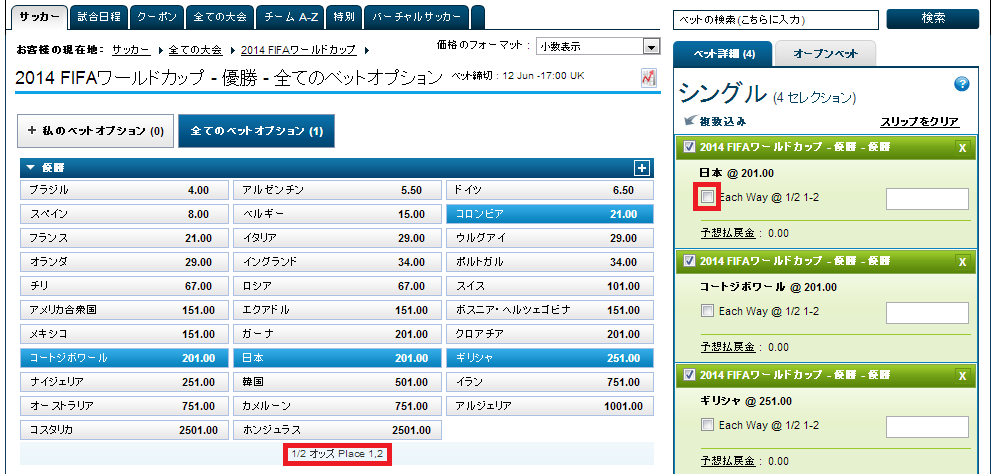Click the スリップをクリア link
This screenshot has height=474, width=994.
pos(919,122)
